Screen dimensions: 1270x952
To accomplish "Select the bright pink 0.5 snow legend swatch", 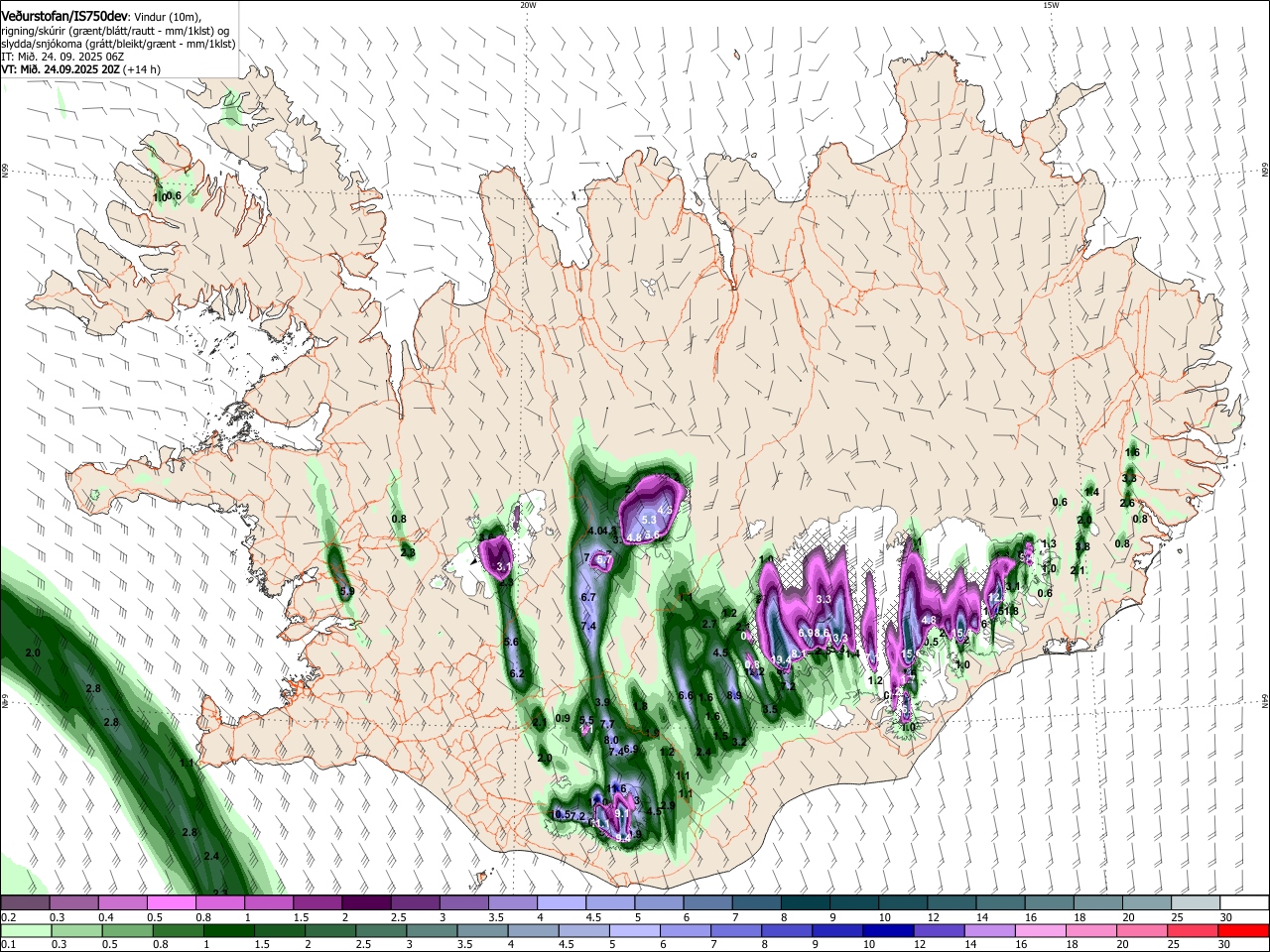I will click(172, 903).
